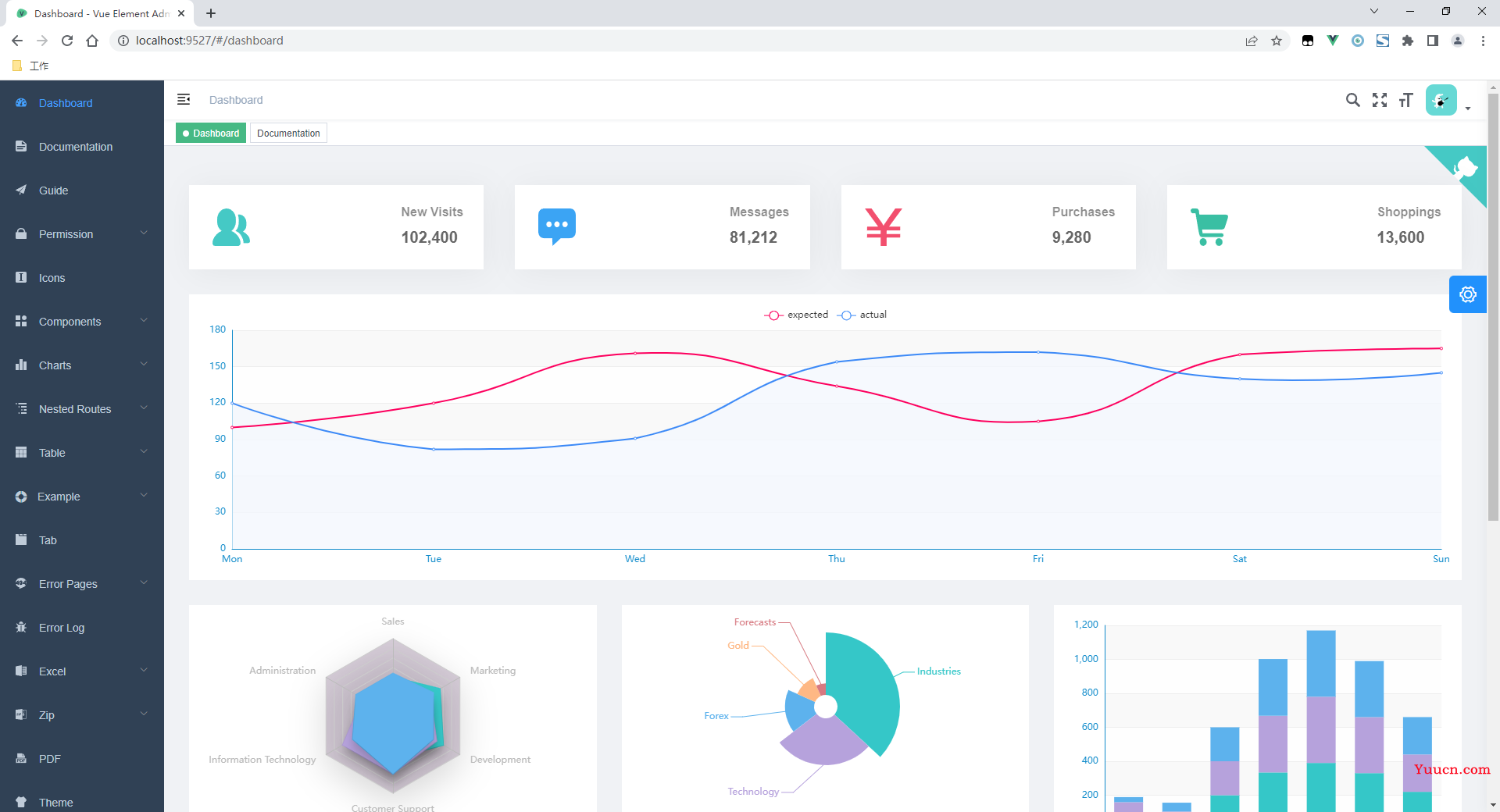The image size is (1500, 812).
Task: Expand the Nested Routes submenu arrow
Action: pos(144,408)
